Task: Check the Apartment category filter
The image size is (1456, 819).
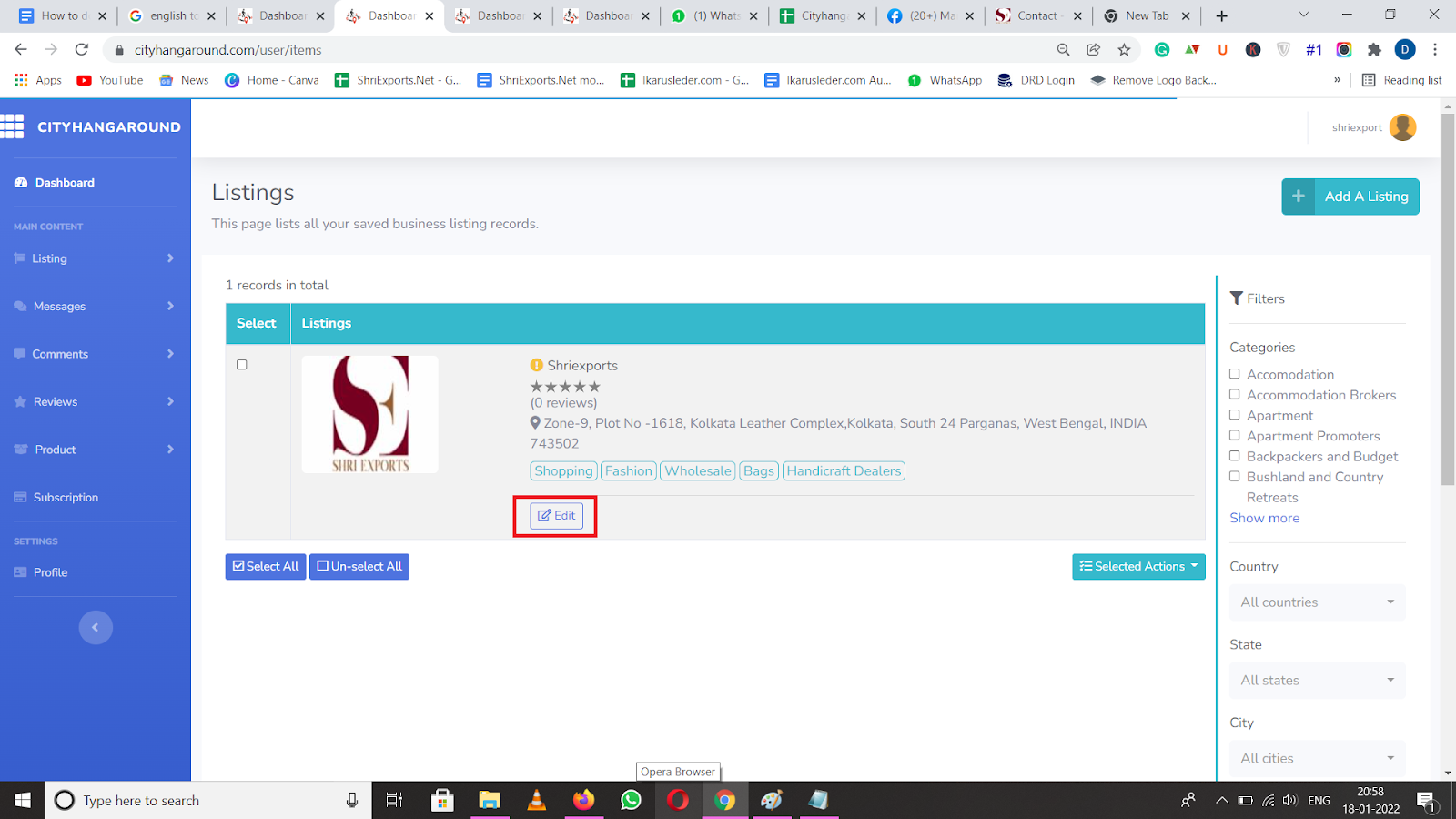Action: coord(1235,415)
